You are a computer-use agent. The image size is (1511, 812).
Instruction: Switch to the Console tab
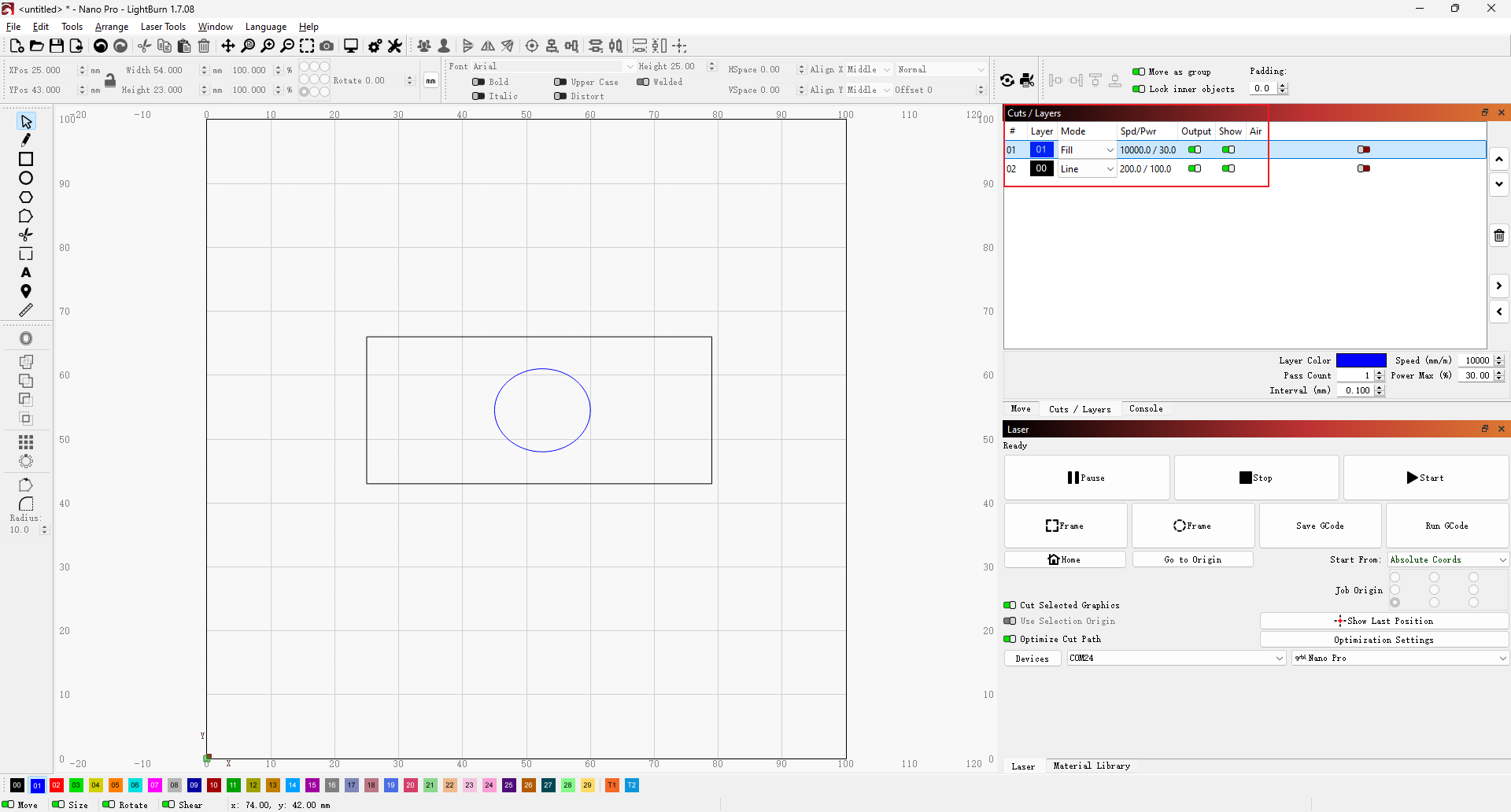click(x=1146, y=408)
